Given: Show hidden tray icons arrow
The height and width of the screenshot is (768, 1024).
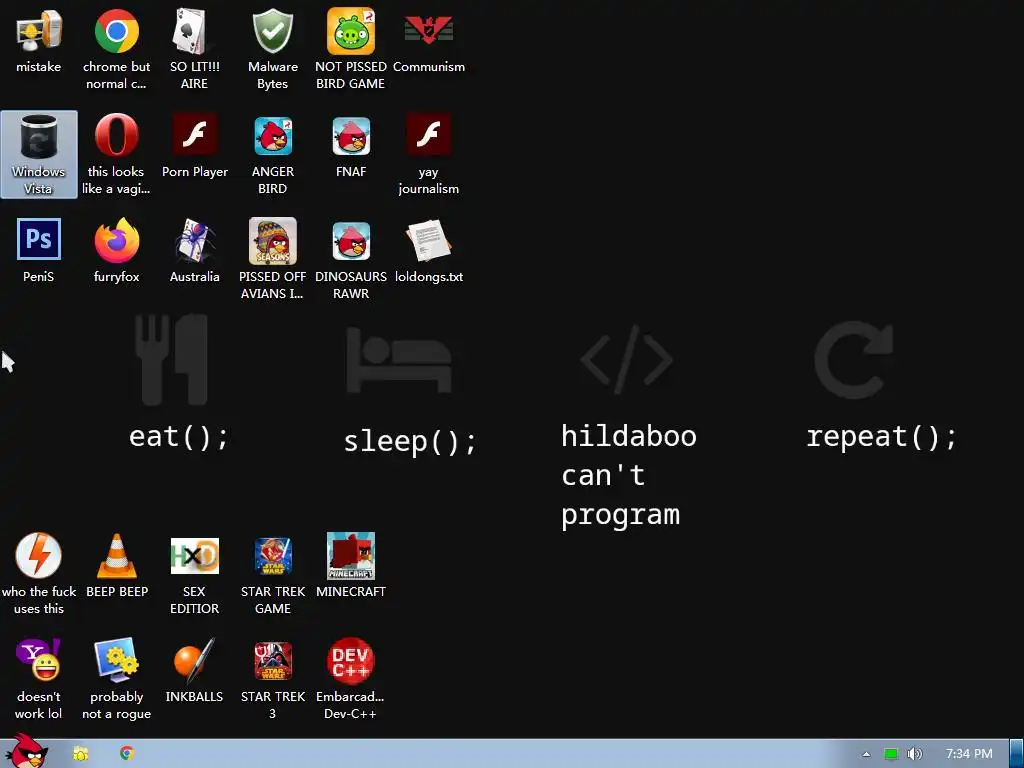Looking at the screenshot, I should point(867,754).
